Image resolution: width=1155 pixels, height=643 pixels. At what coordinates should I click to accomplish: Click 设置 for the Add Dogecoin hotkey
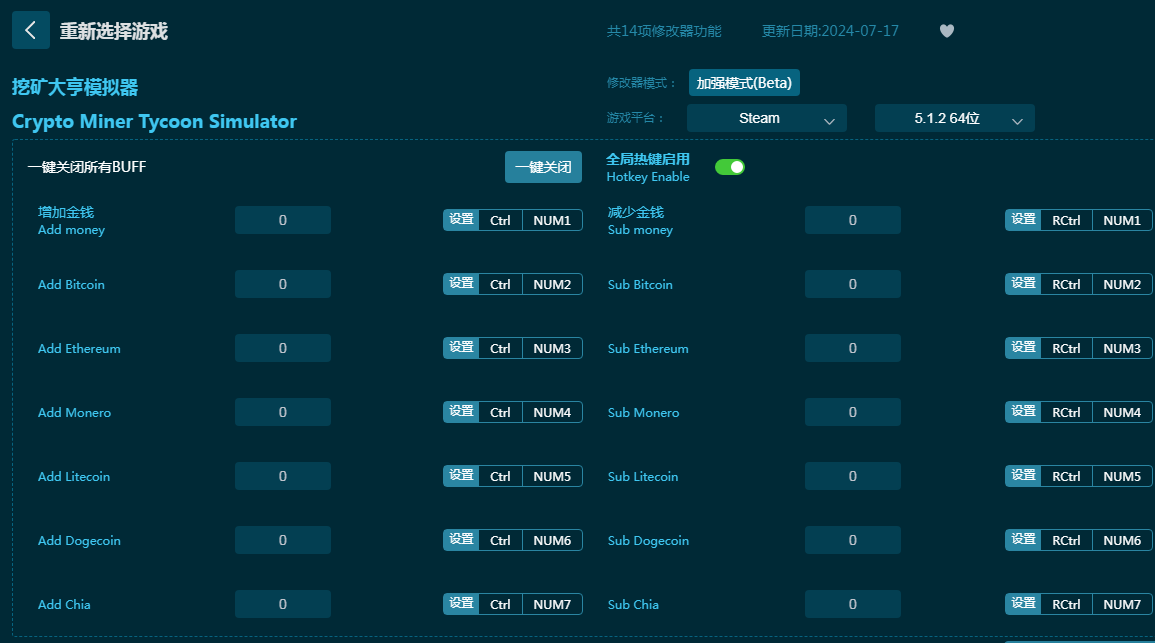462,541
